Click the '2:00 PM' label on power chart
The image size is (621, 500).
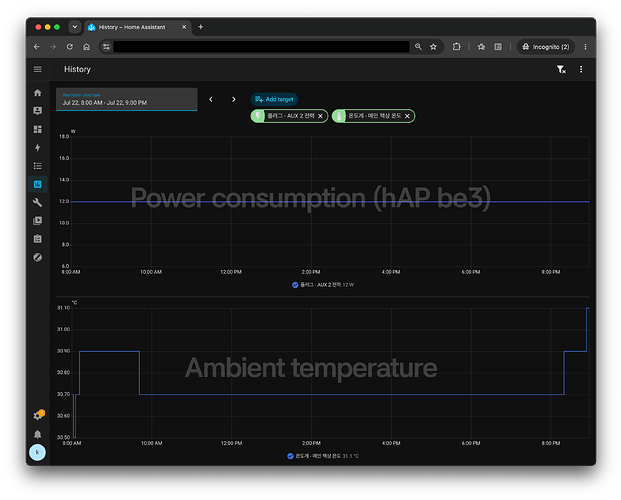coord(311,272)
